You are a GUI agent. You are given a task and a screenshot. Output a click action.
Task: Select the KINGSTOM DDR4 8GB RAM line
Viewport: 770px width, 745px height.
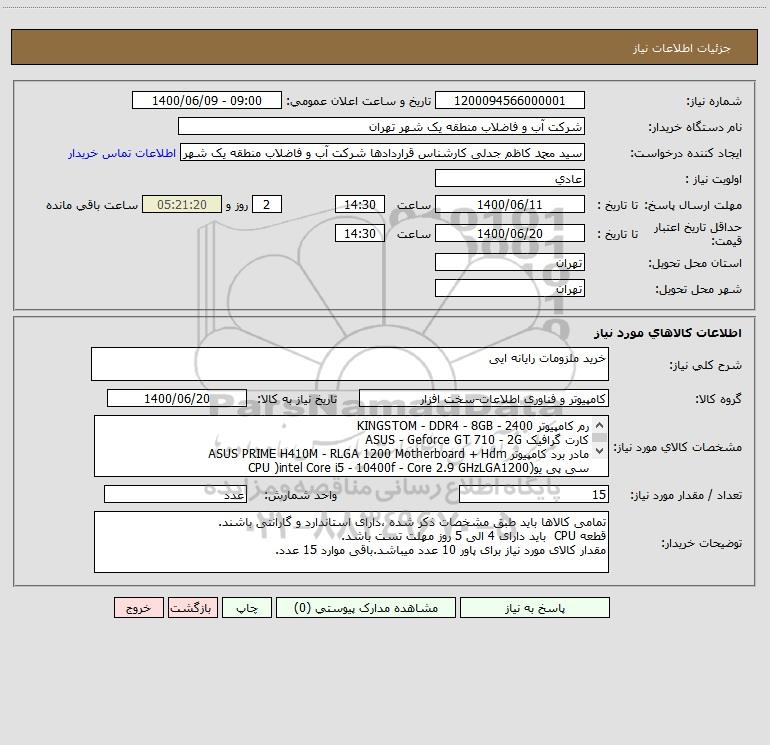(473, 425)
